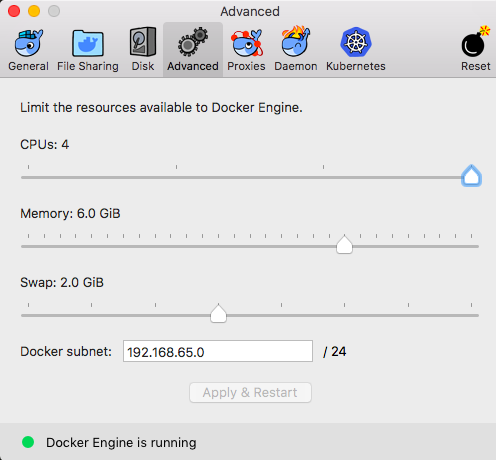Click the Memory slider handle
The width and height of the screenshot is (496, 460).
[x=344, y=245]
